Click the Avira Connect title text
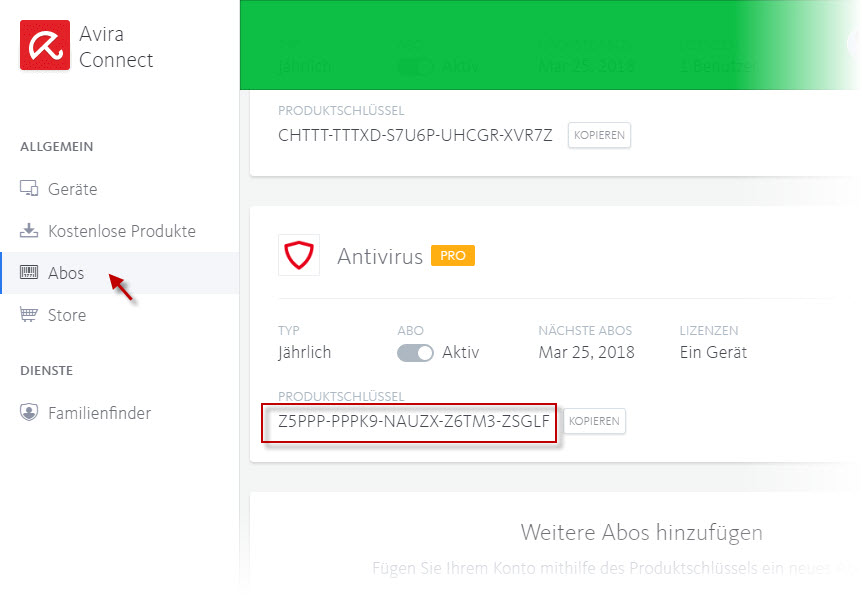 click(116, 47)
